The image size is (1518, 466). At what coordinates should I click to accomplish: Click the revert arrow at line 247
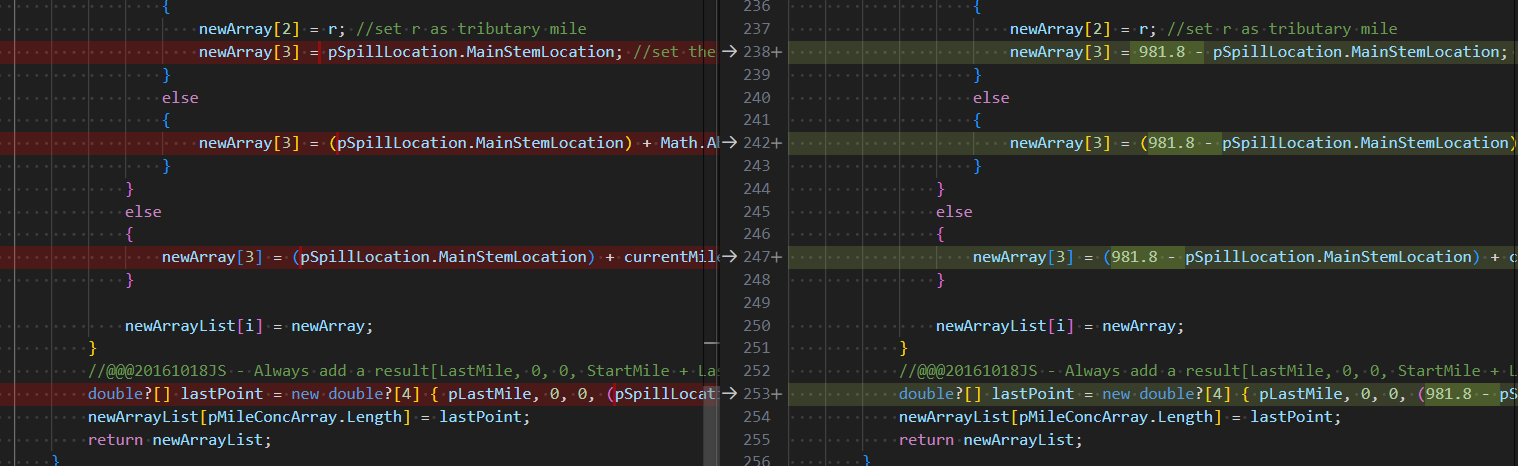(728, 257)
